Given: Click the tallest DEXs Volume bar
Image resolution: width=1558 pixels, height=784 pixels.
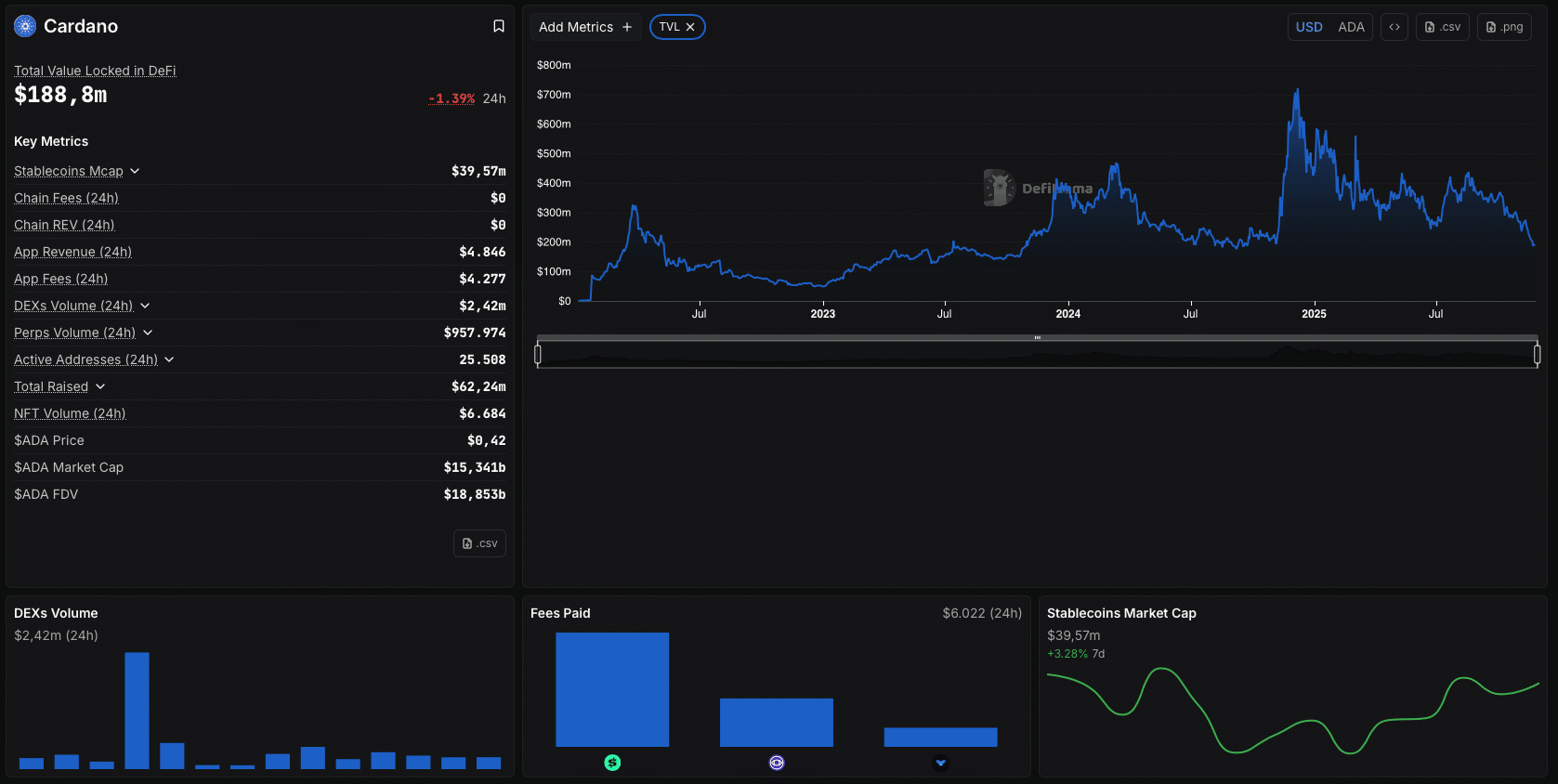Looking at the screenshot, I should [137, 711].
